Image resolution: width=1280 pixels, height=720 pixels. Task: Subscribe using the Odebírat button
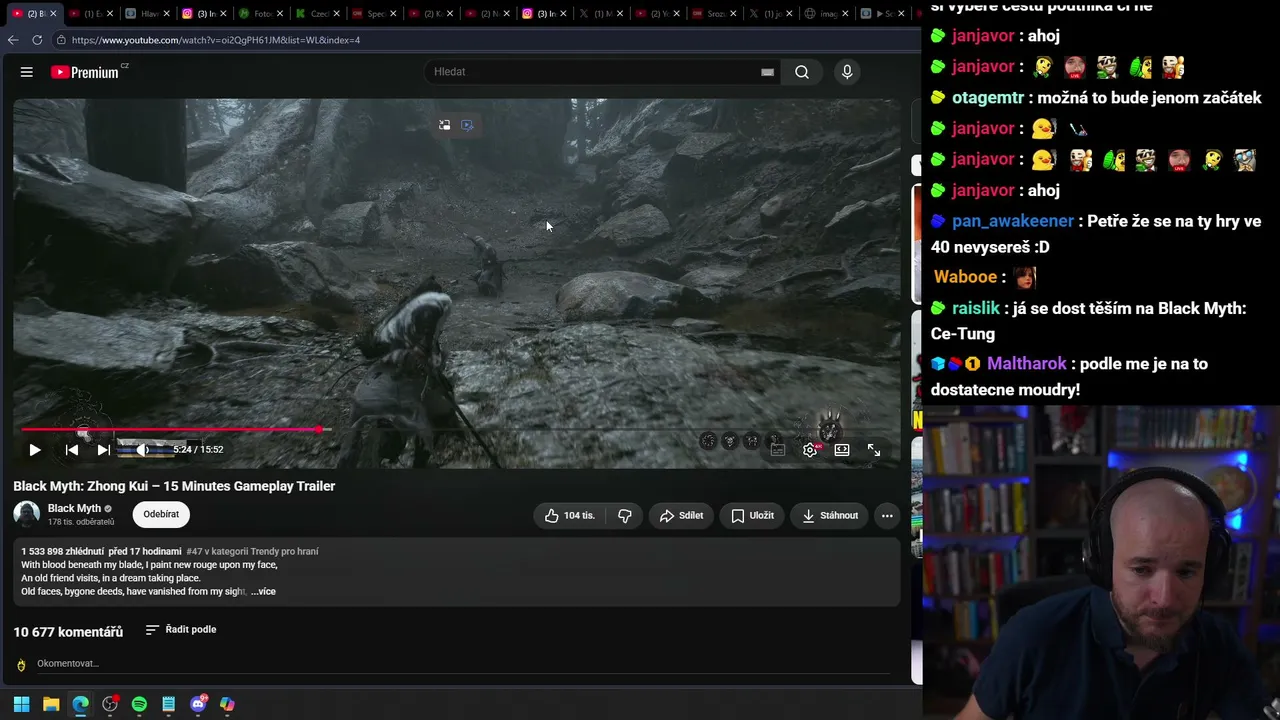click(161, 514)
